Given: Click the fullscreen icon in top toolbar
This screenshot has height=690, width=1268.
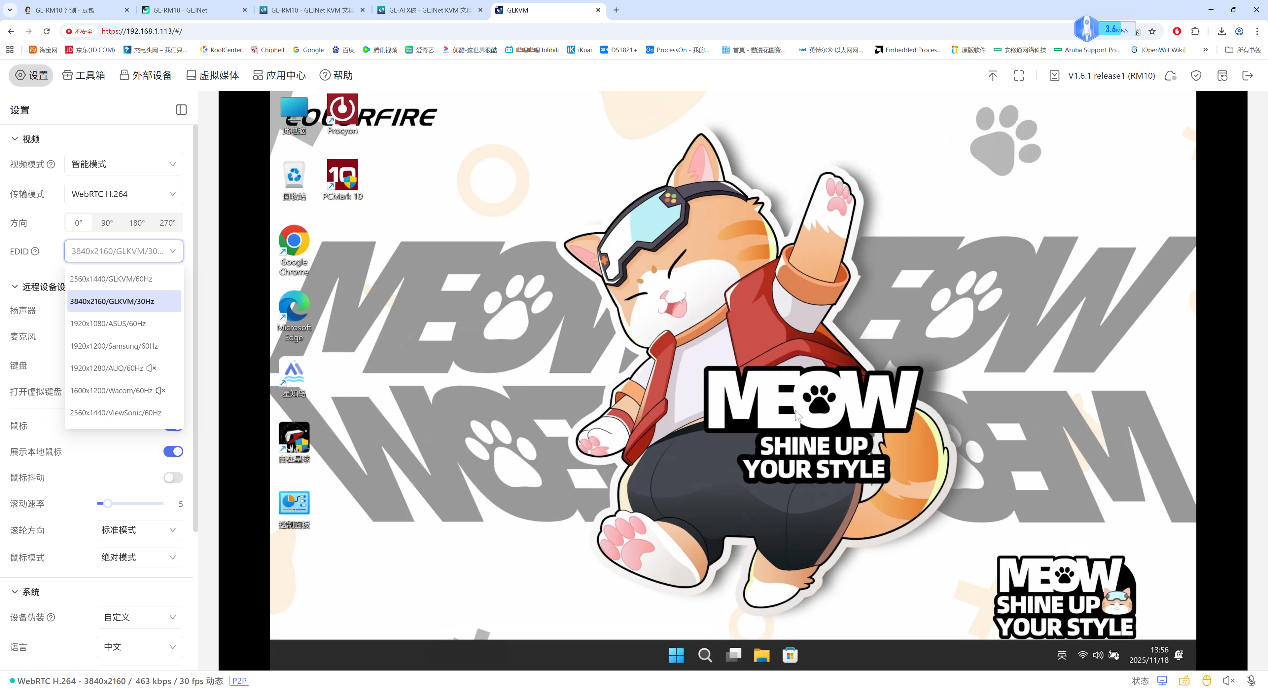Looking at the screenshot, I should pos(1019,76).
